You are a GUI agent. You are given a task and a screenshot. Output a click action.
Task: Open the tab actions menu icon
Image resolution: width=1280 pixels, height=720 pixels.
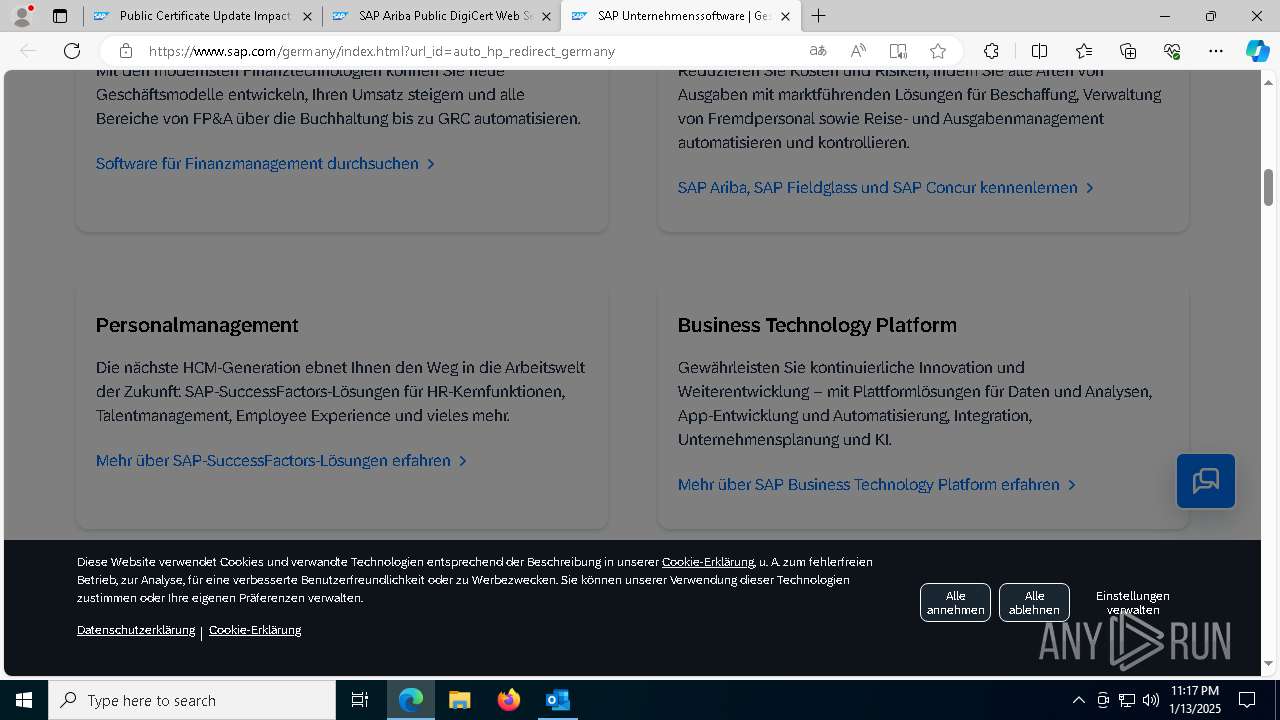(x=60, y=16)
